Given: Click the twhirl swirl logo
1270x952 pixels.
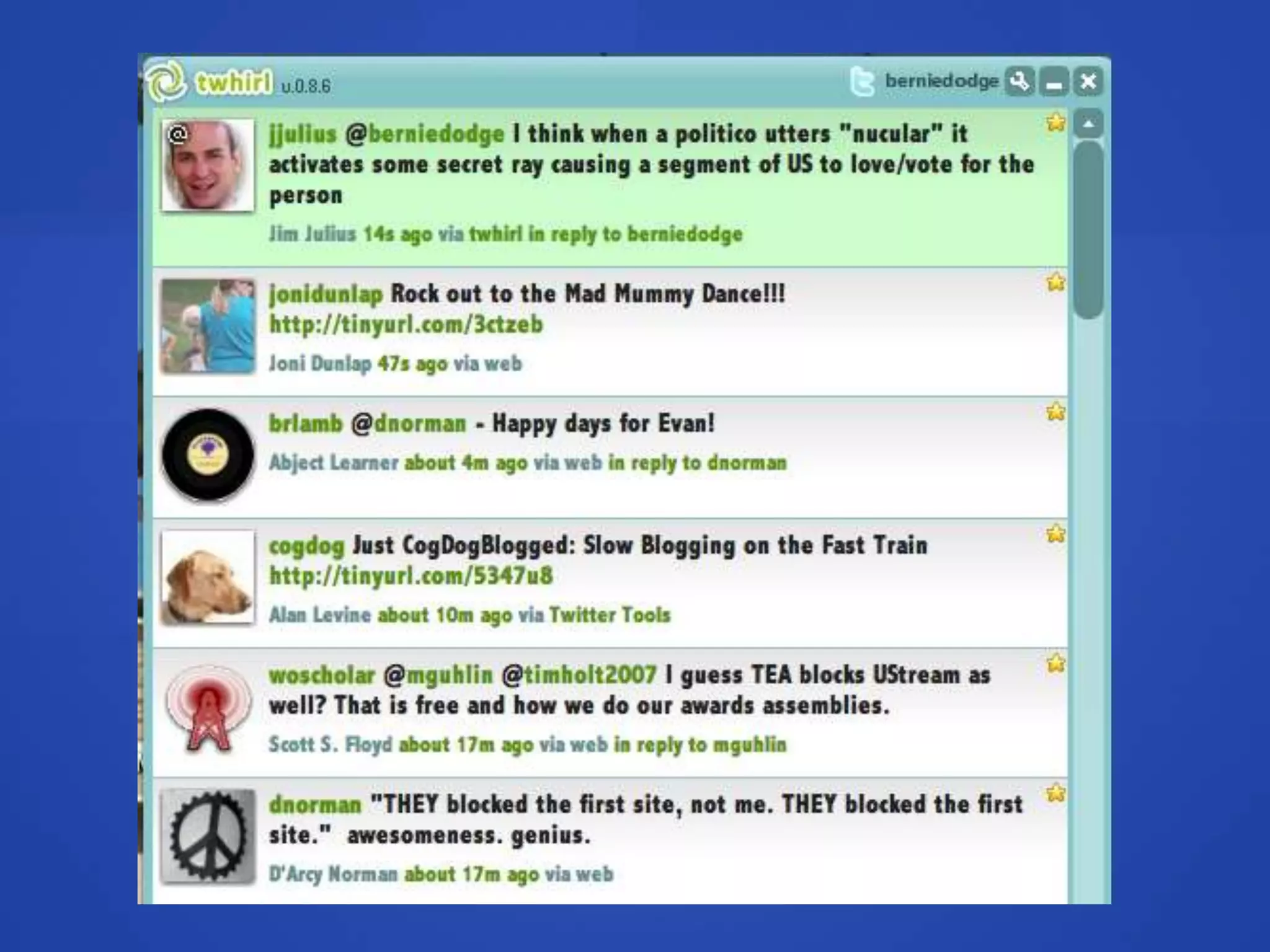Looking at the screenshot, I should click(166, 81).
